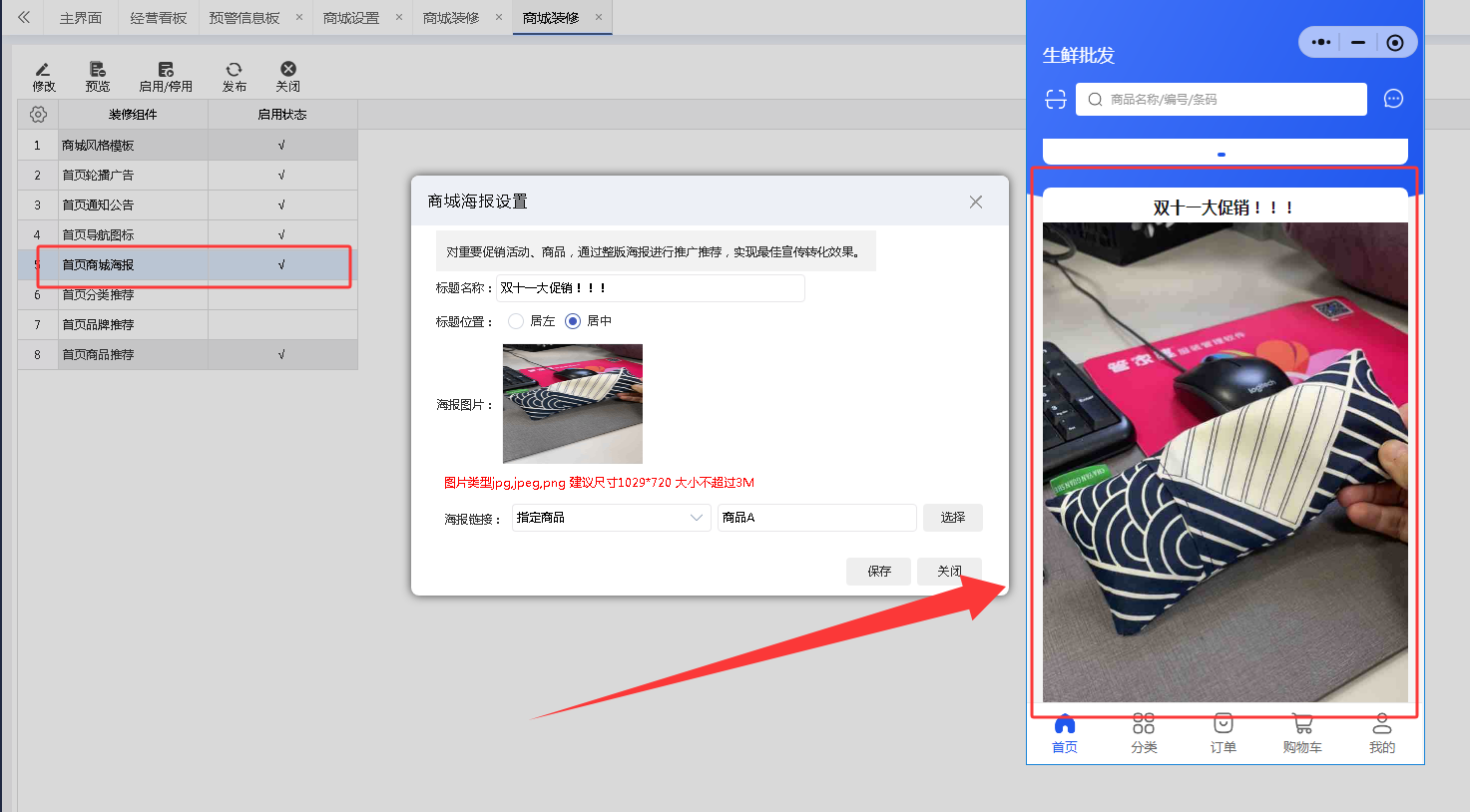
Task: Click the 标题名称 title text field
Action: coord(650,288)
